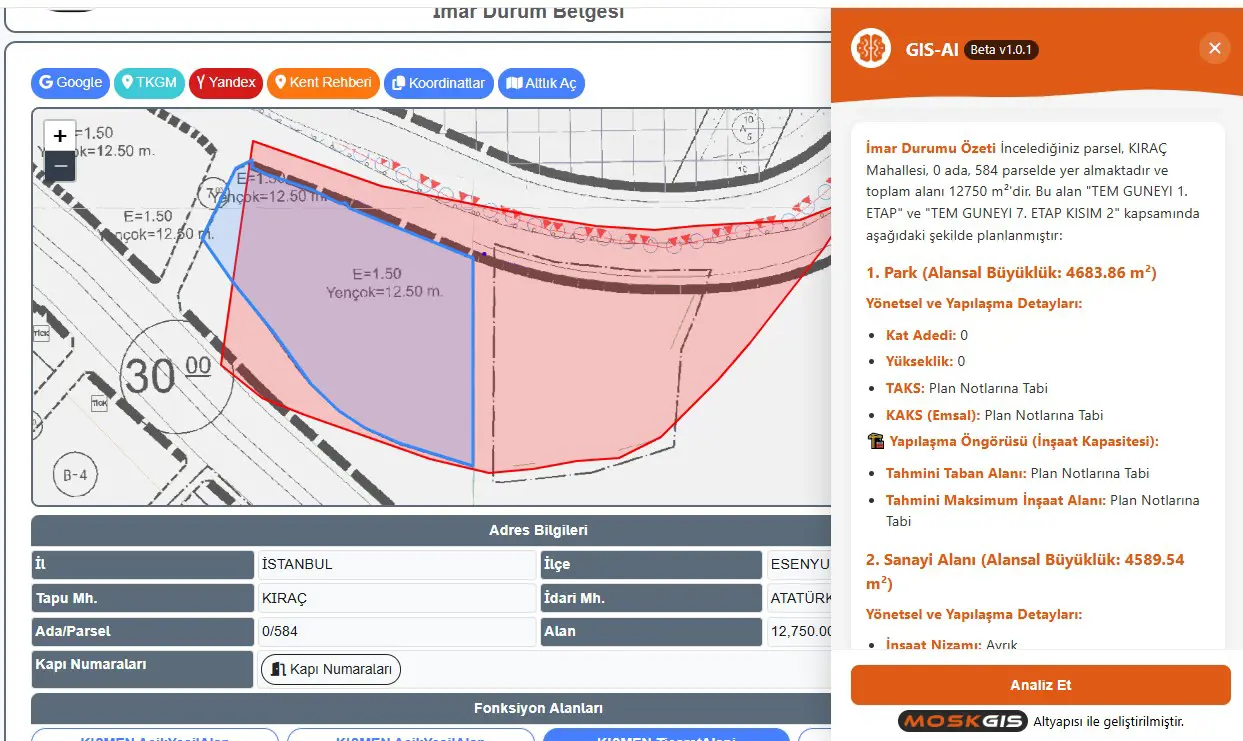Click the Yapılaşma Öngörüsü construction heading
This screenshot has height=741, width=1243.
(1012, 441)
